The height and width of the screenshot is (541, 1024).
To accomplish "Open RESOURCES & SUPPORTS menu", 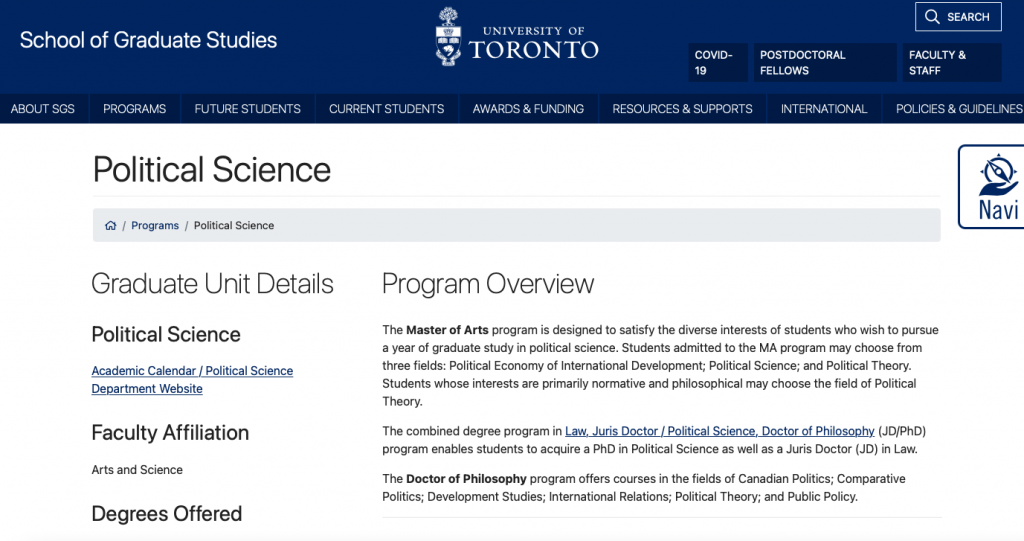I will (x=682, y=109).
